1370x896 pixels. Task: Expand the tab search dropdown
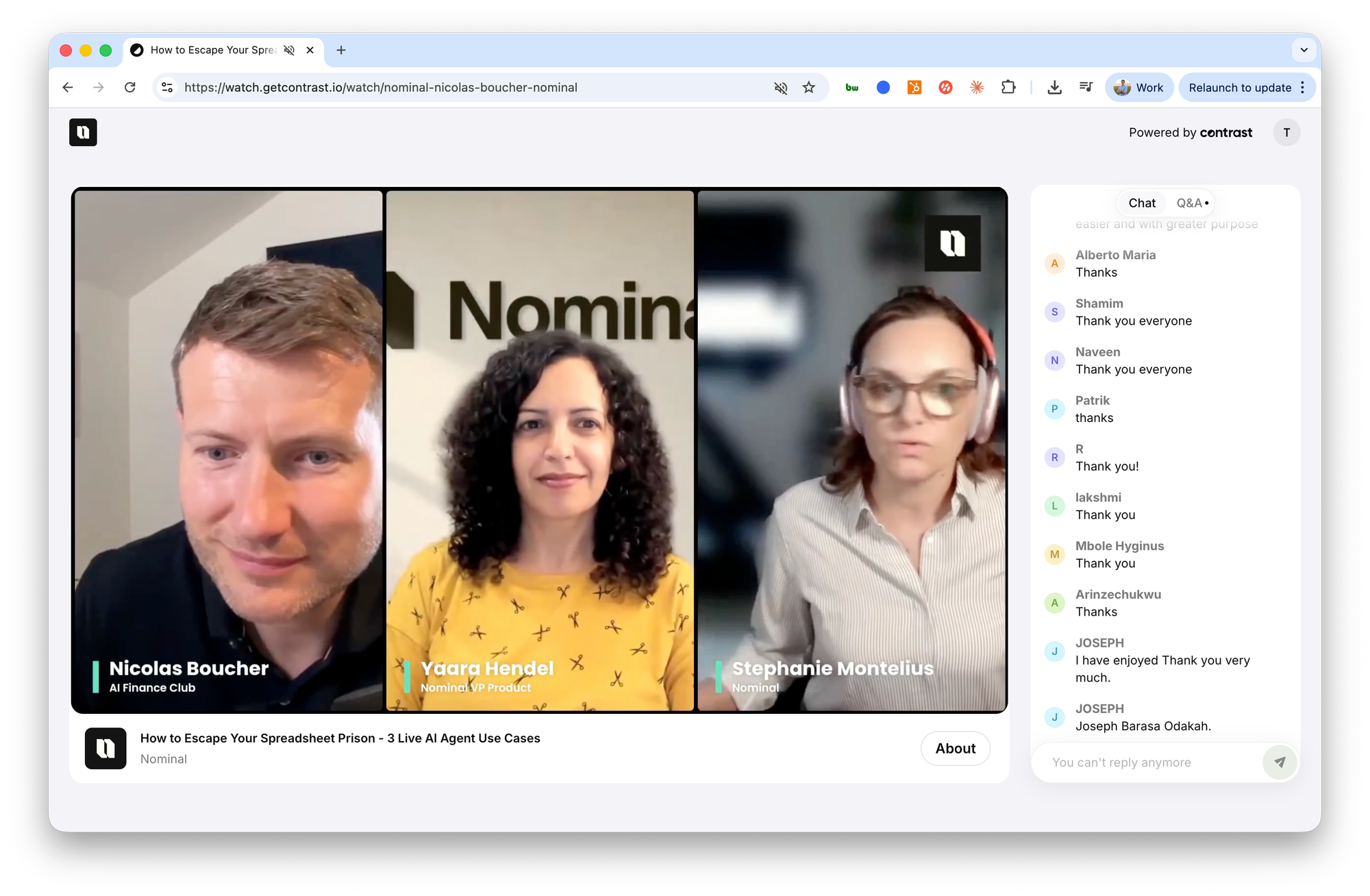click(1304, 50)
